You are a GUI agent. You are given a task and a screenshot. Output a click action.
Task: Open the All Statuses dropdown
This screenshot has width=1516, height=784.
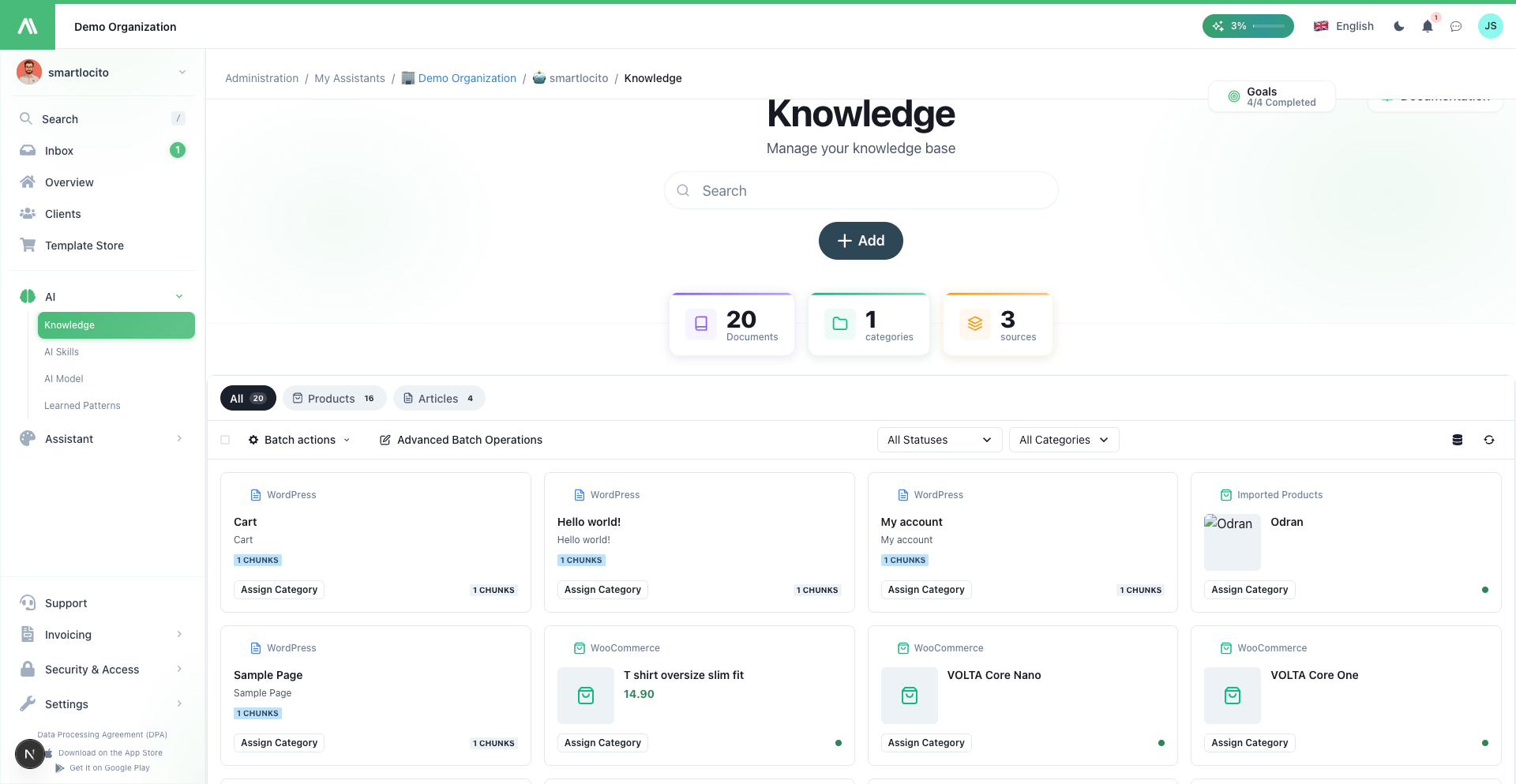tap(939, 440)
